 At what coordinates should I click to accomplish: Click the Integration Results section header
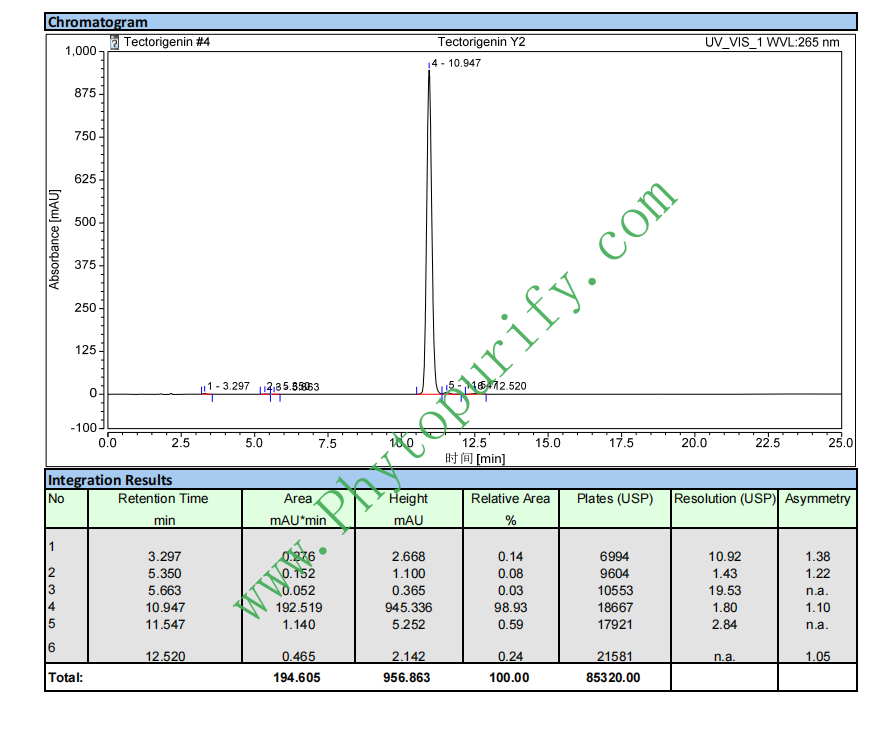click(110, 480)
